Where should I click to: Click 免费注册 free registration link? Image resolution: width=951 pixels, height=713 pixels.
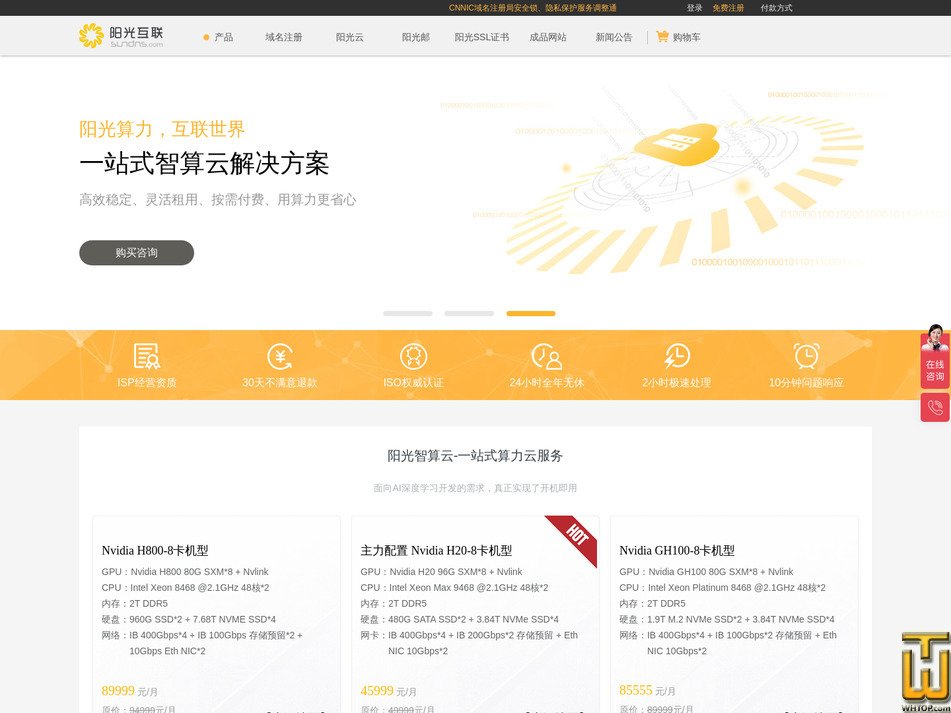tap(728, 8)
